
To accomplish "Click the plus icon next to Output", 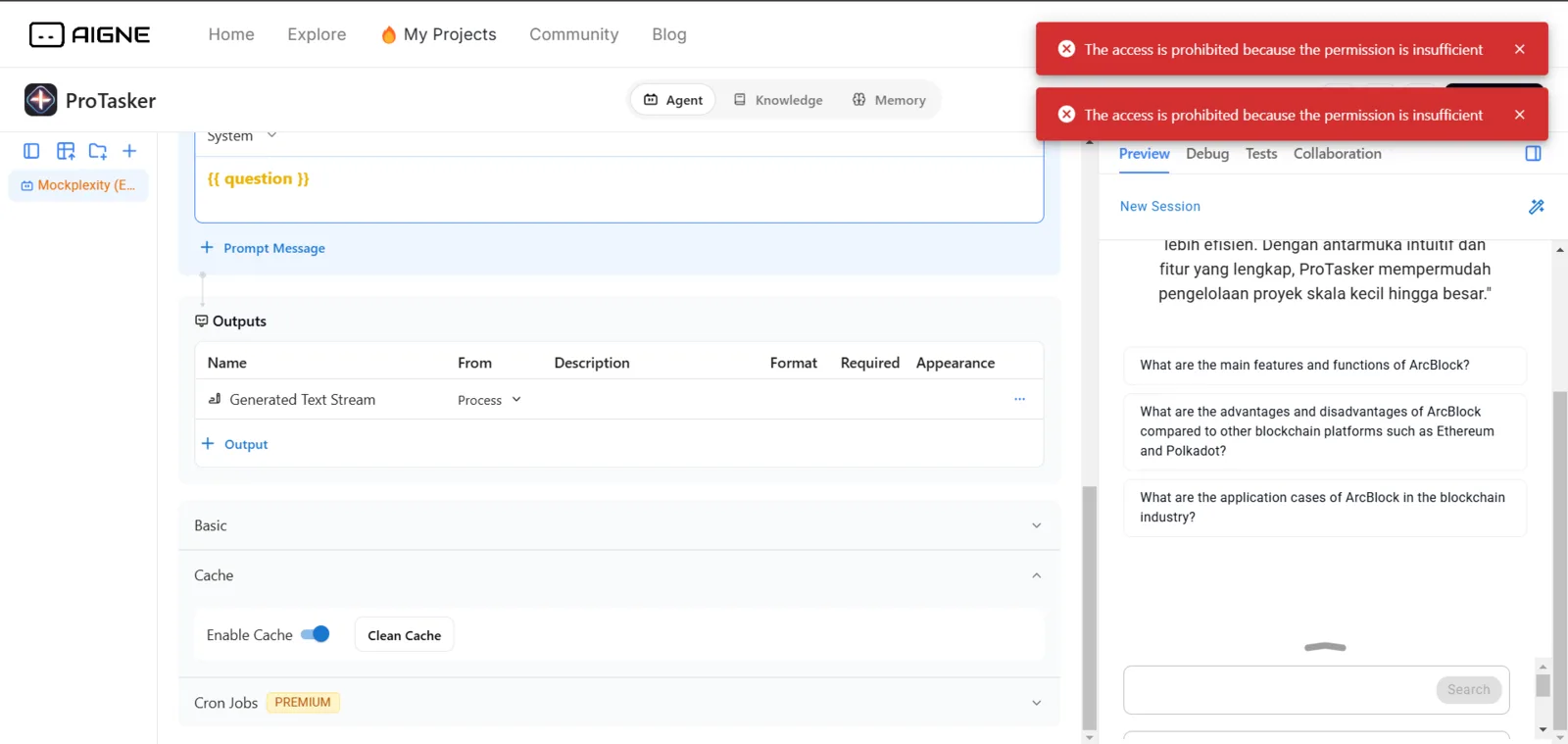I will (208, 443).
